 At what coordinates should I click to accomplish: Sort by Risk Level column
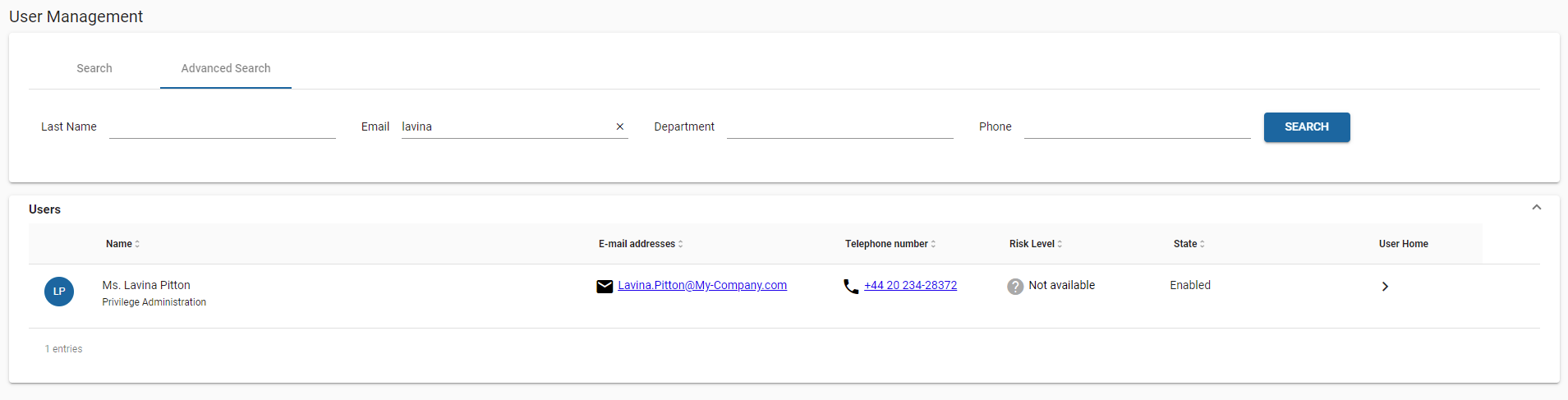[1035, 244]
